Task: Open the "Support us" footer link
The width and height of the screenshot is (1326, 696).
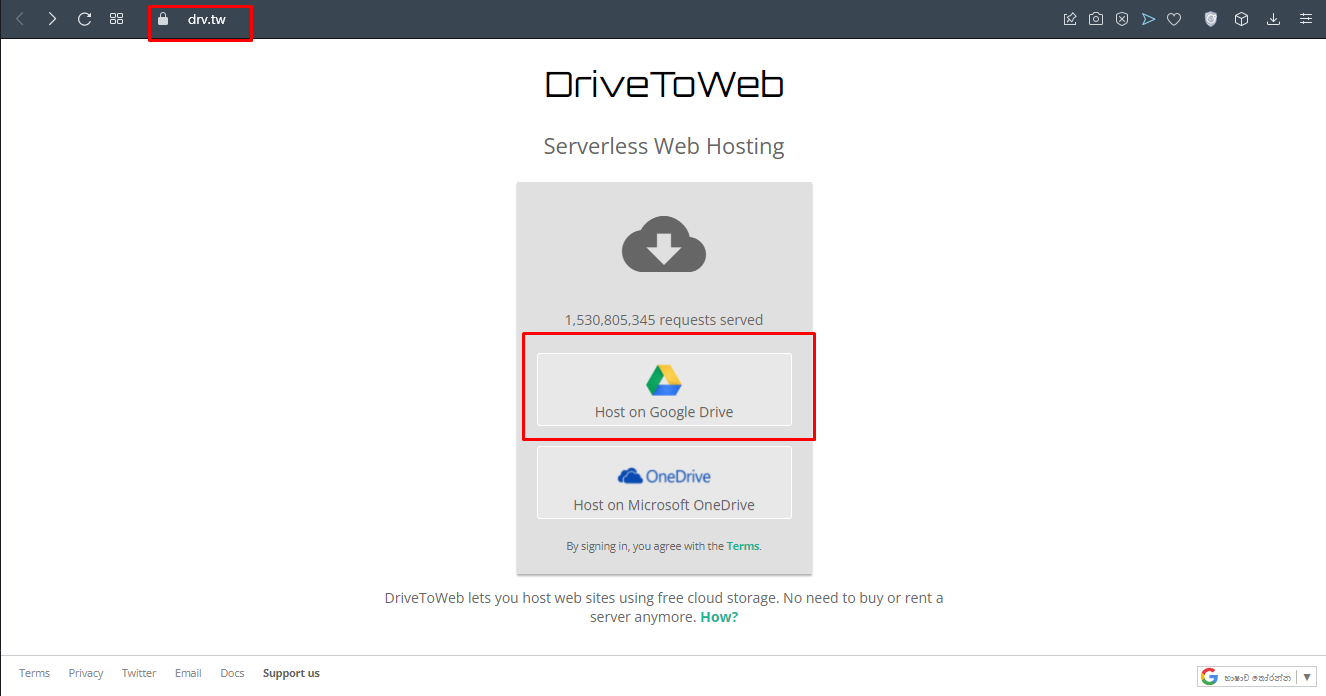Action: tap(291, 673)
